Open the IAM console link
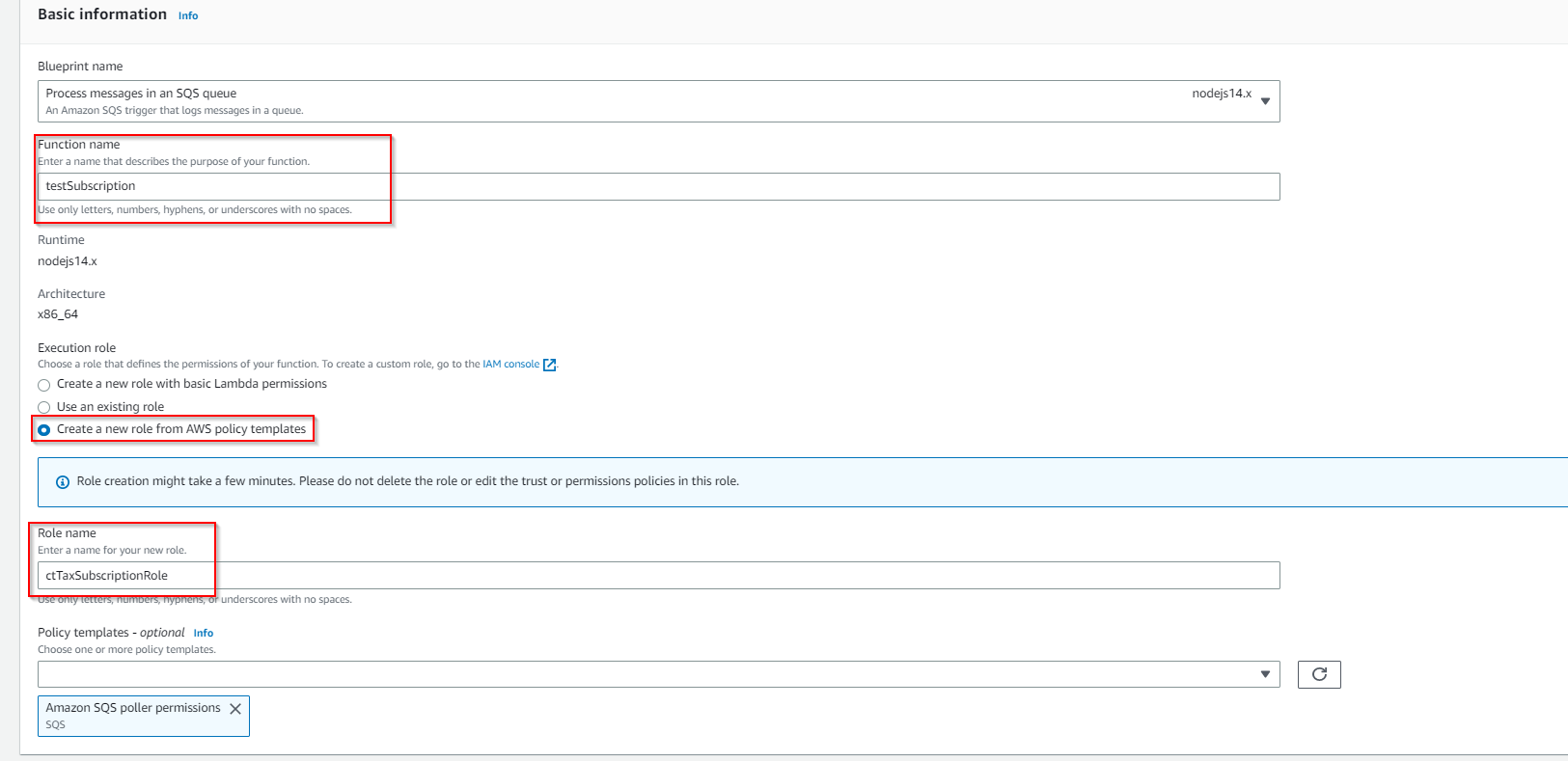Viewport: 1568px width, 761px height. click(510, 364)
